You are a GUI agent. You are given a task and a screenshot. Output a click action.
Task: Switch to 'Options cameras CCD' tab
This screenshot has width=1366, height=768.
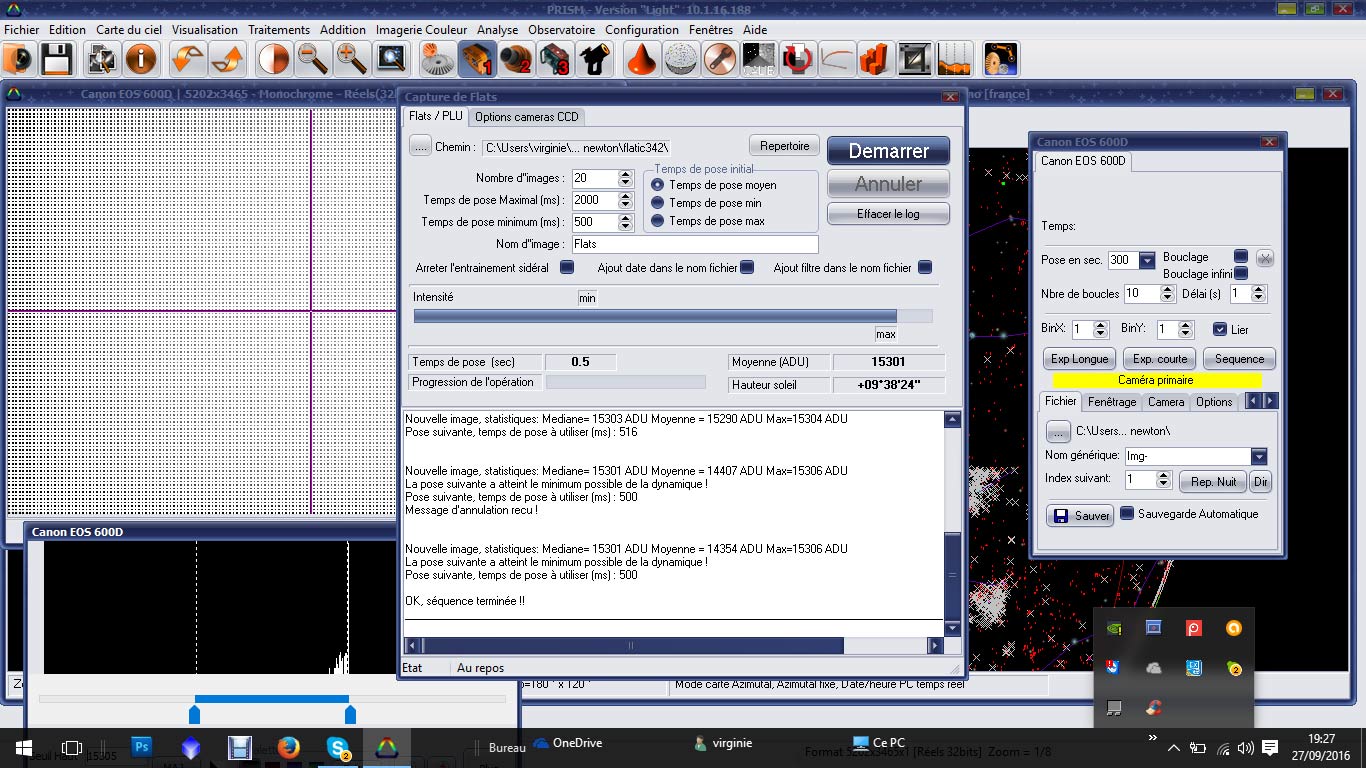[x=526, y=116]
